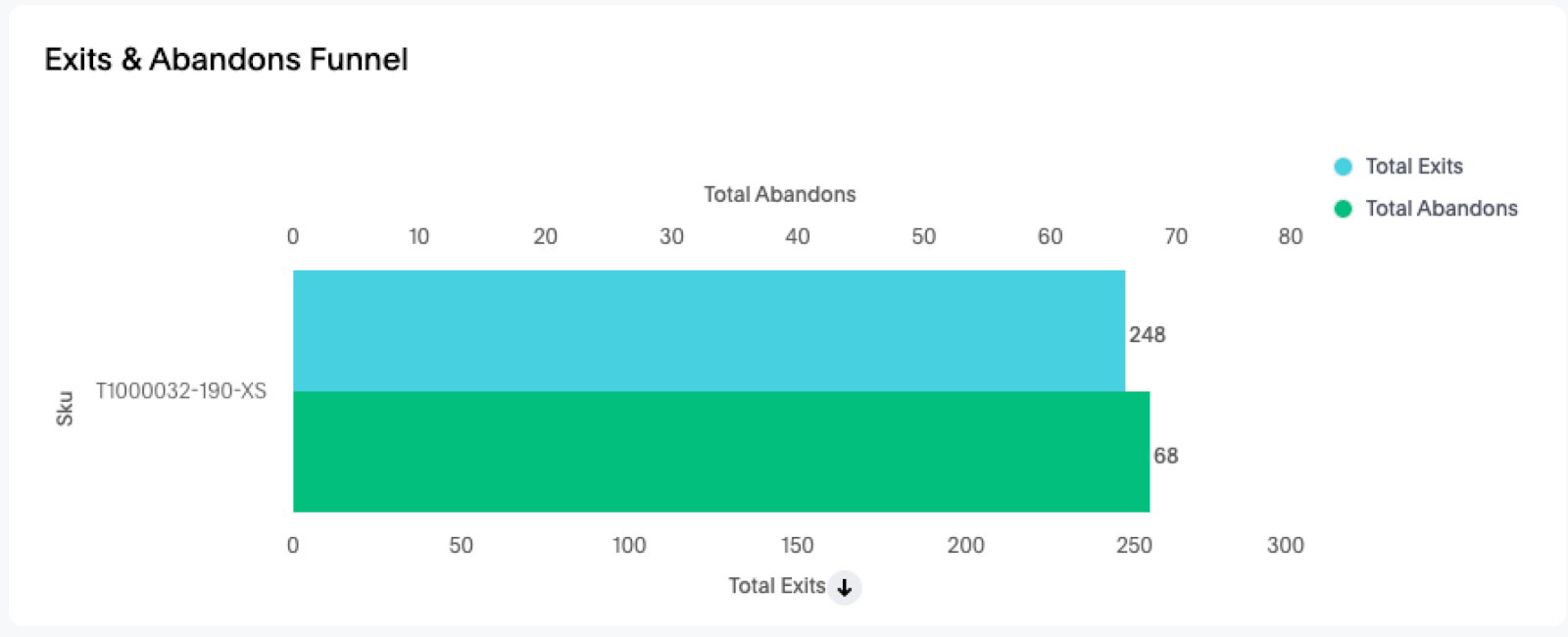Viewport: 1568px width, 637px height.
Task: Click the vertical Sku axis title
Action: point(65,409)
